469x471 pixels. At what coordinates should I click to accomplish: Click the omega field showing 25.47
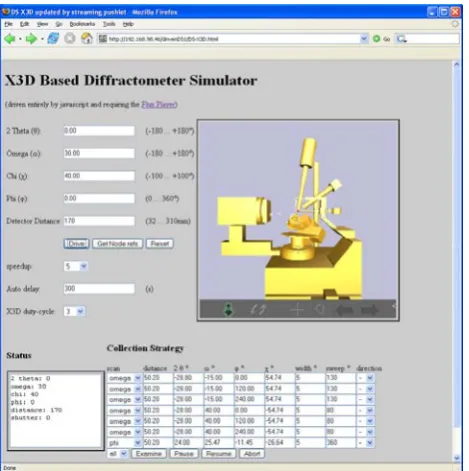tap(218, 443)
